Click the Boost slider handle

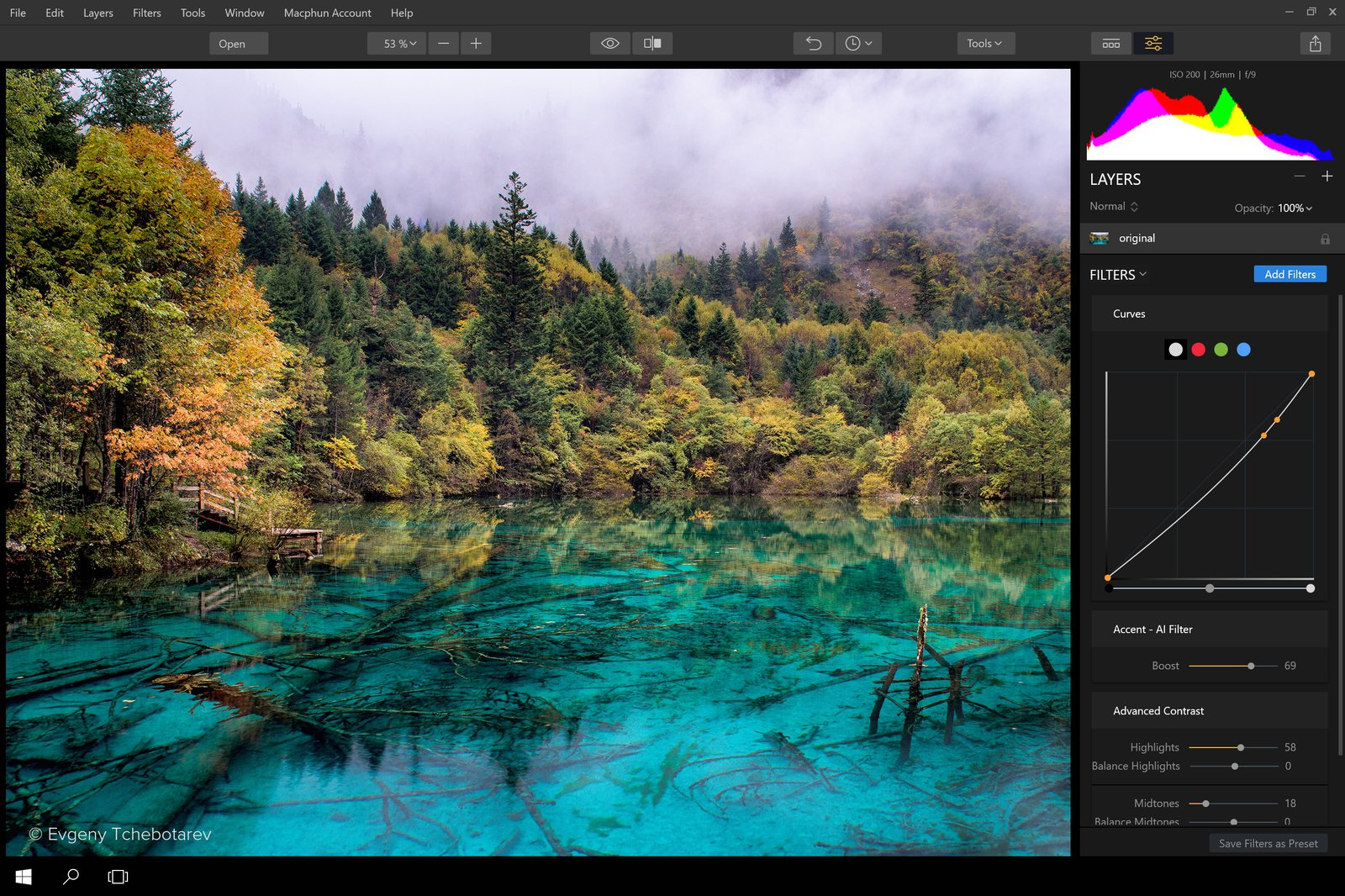[x=1251, y=666]
